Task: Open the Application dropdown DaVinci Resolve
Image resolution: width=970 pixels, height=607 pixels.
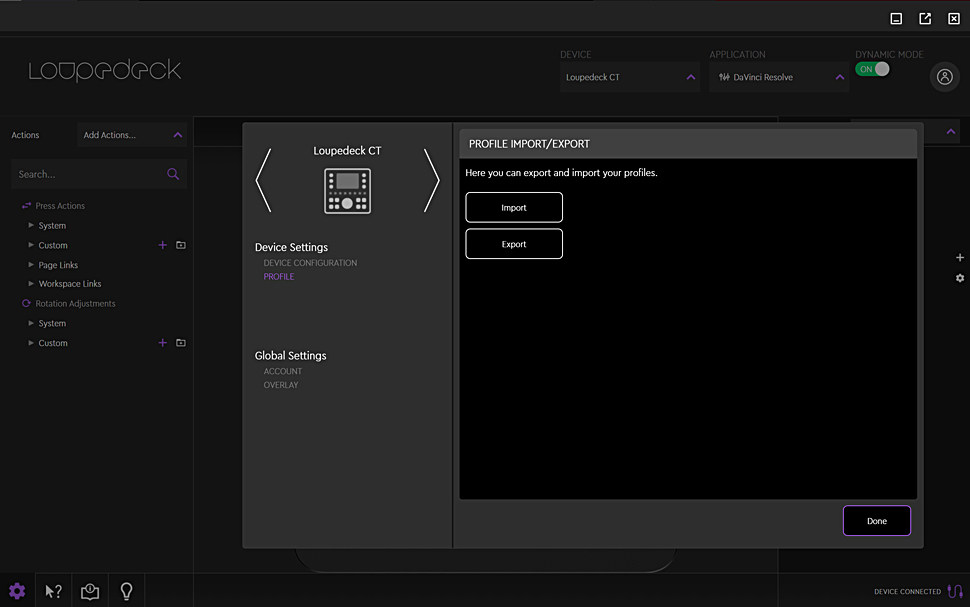Action: (779, 77)
